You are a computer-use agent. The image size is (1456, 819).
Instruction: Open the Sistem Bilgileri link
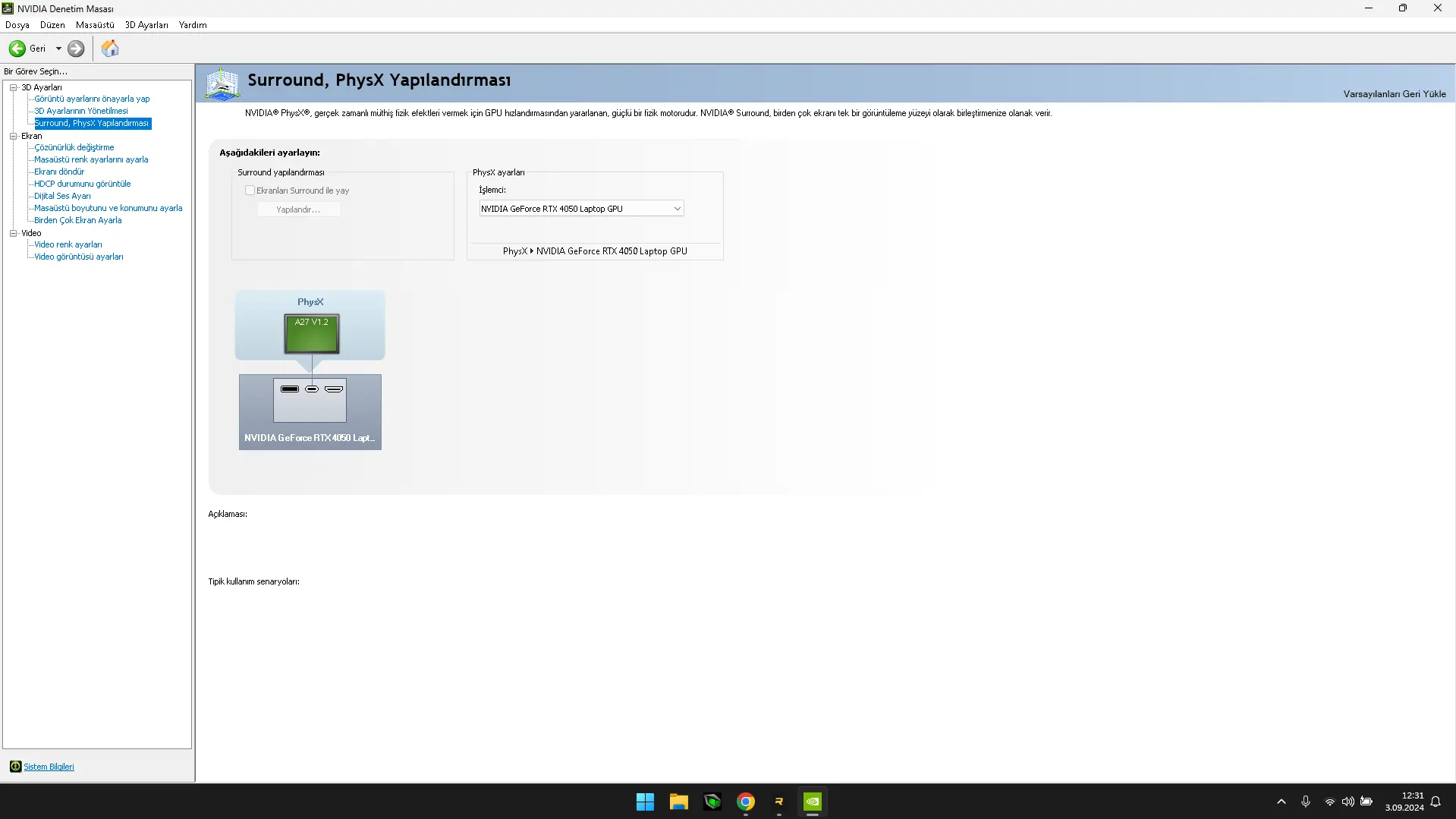(x=49, y=767)
